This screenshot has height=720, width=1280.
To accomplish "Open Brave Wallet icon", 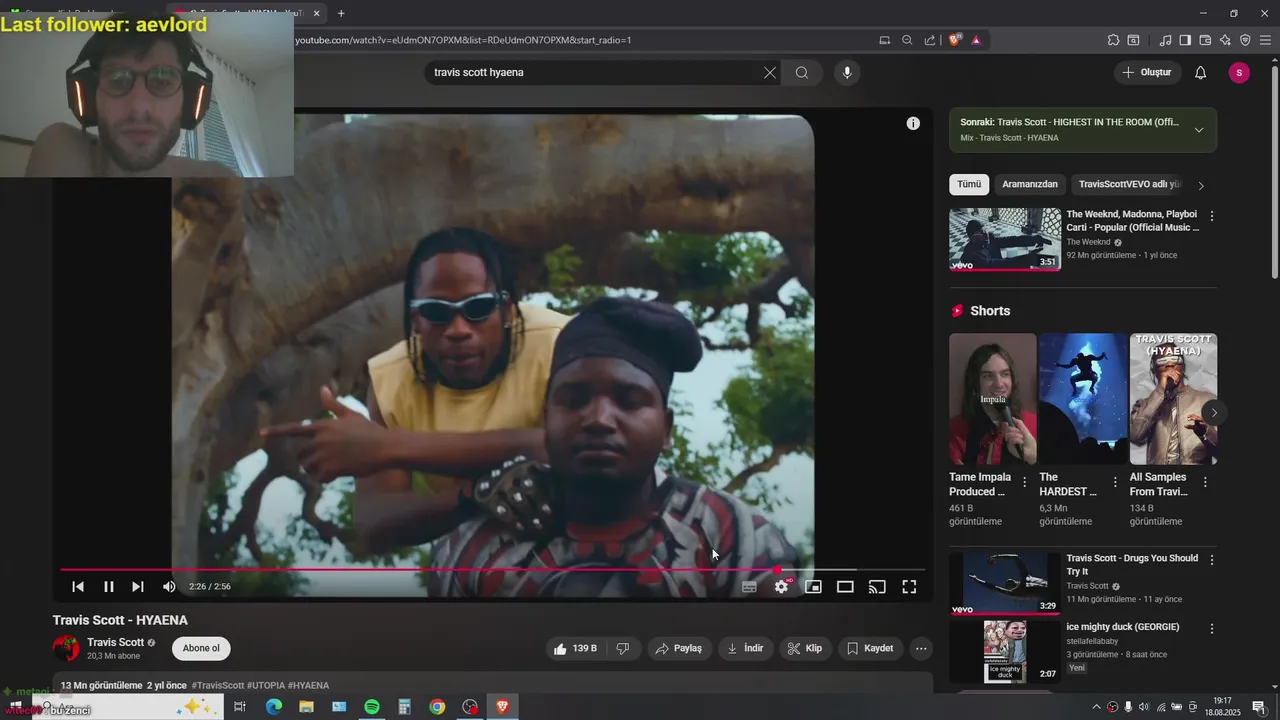I will (x=1205, y=40).
